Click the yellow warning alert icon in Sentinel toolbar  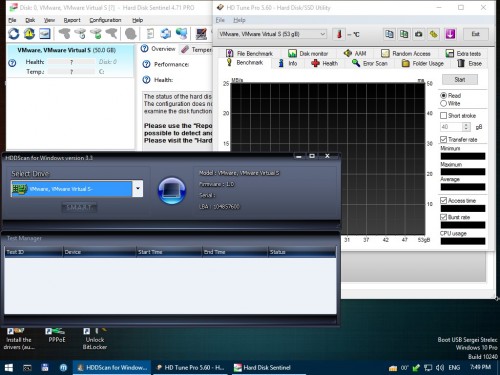29,34
